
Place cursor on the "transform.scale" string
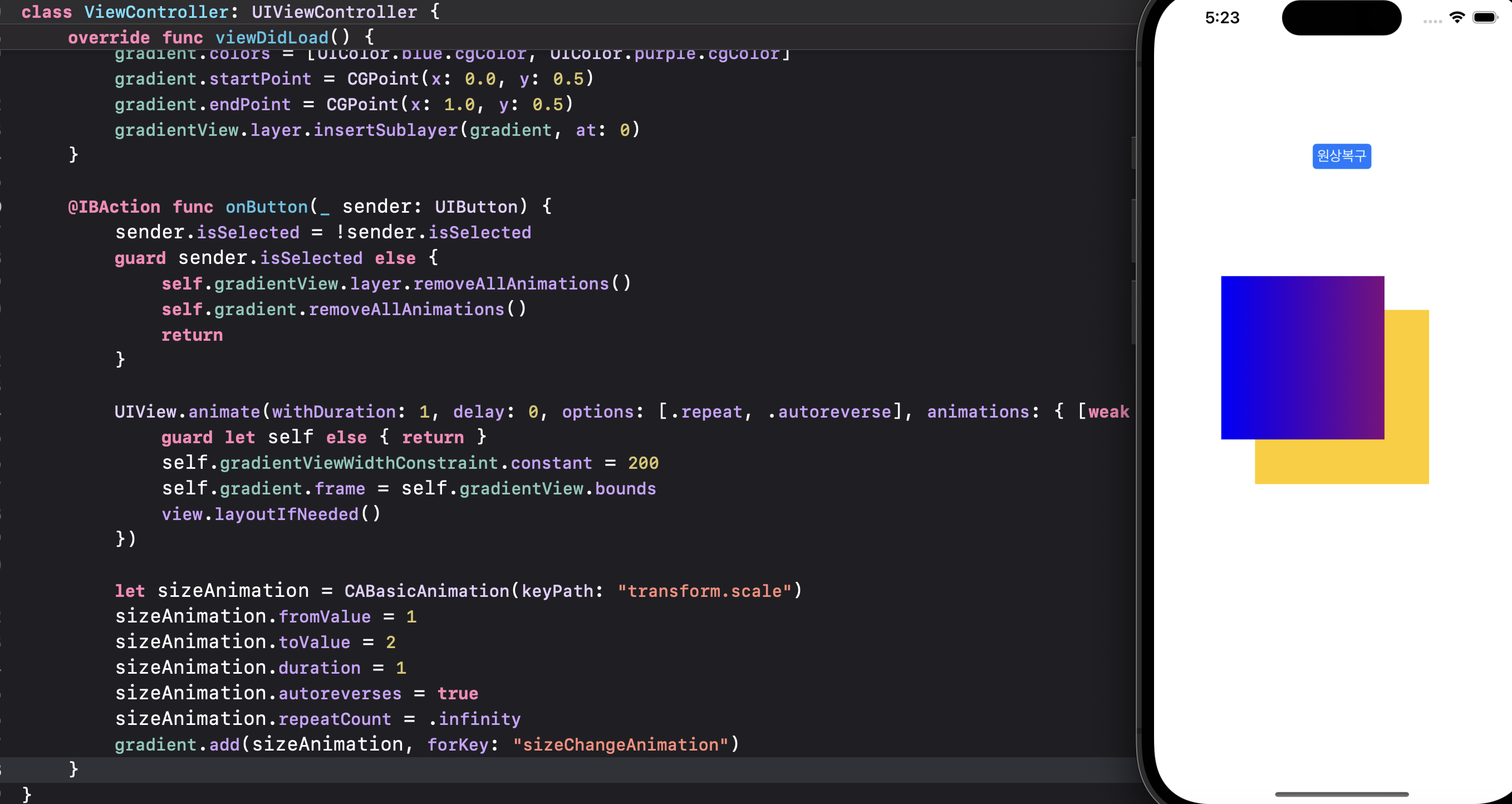pos(704,590)
